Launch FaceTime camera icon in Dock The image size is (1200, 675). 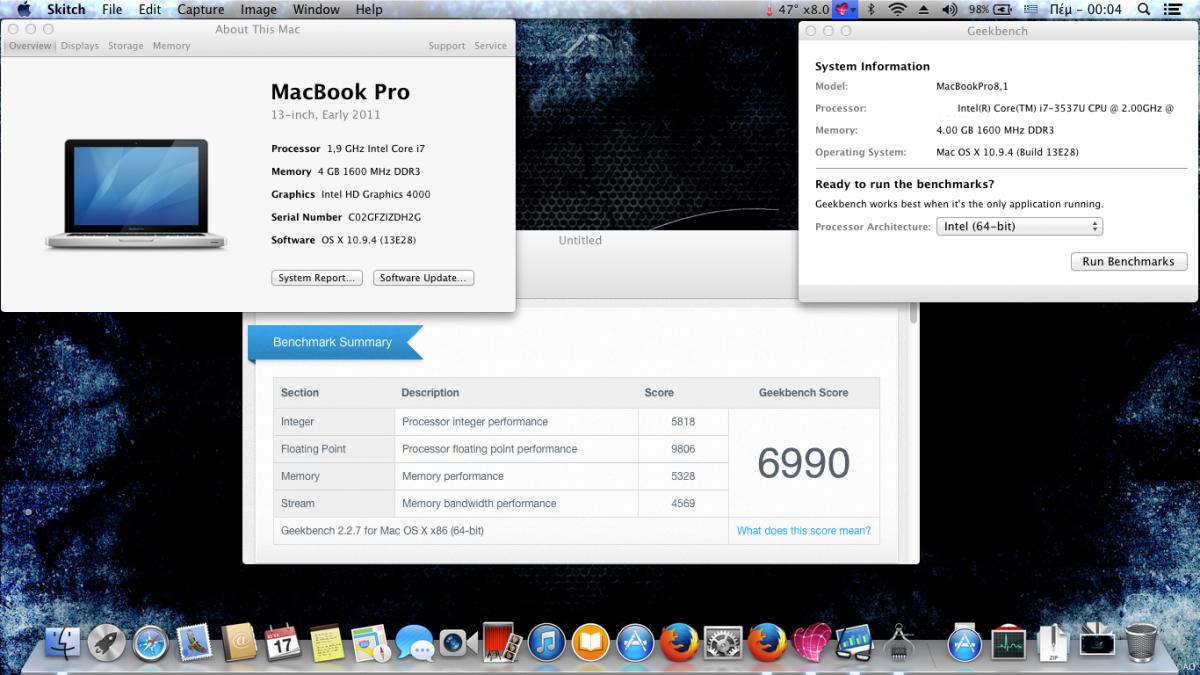pyautogui.click(x=458, y=642)
